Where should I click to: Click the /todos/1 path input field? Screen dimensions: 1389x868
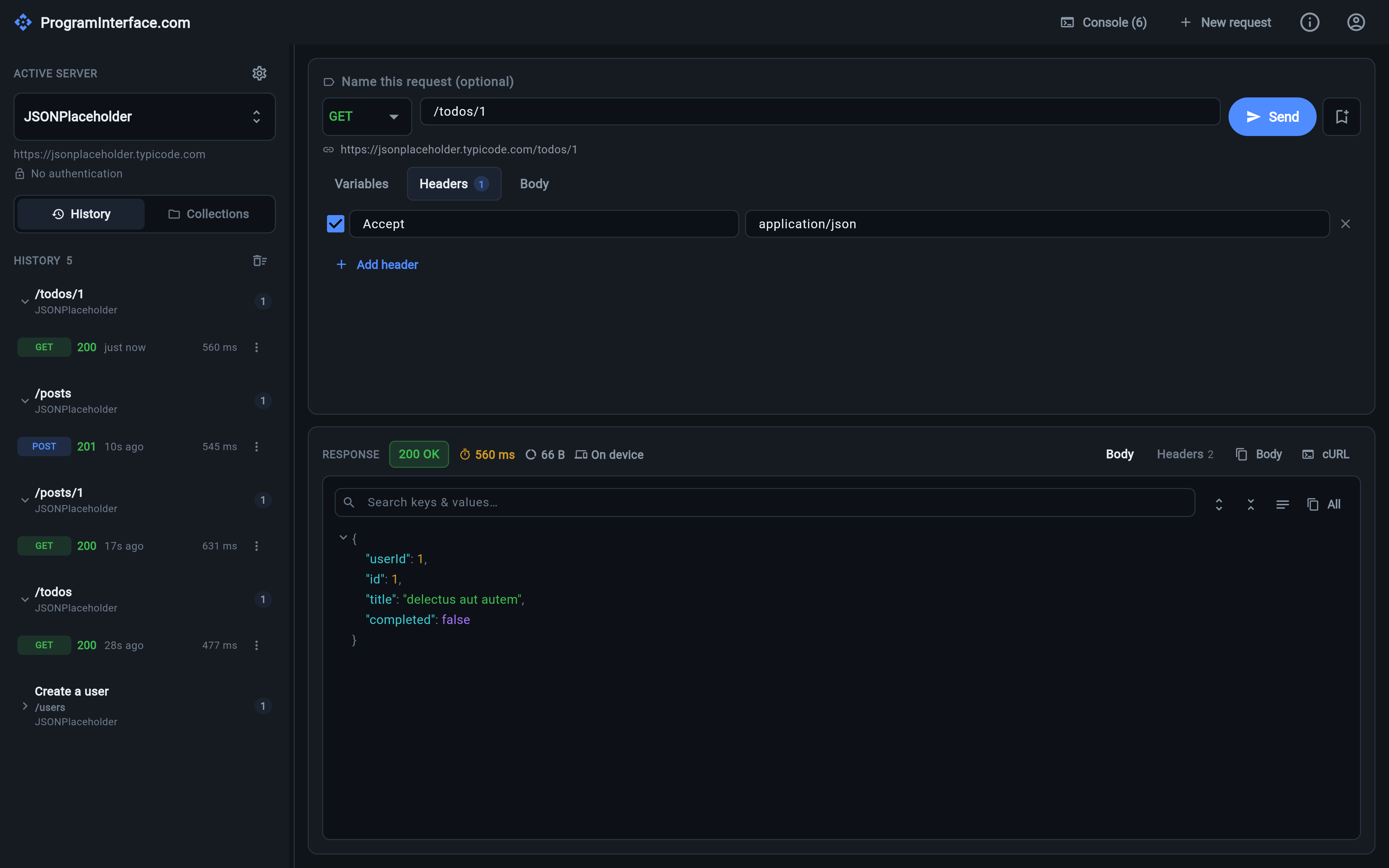coord(820,111)
